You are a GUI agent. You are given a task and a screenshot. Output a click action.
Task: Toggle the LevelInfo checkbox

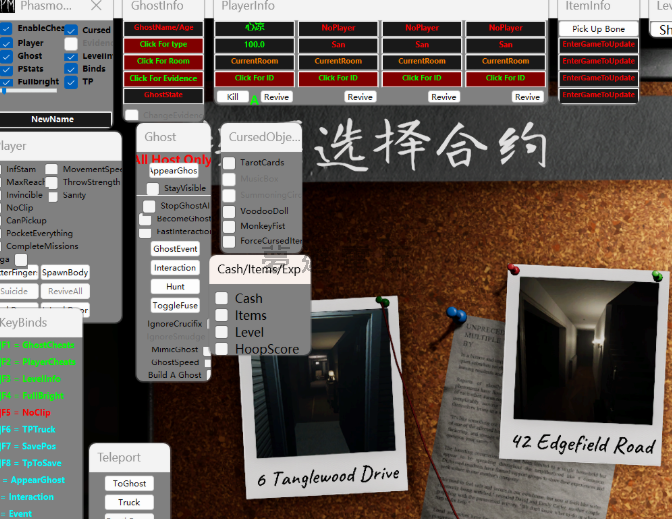[x=71, y=57]
